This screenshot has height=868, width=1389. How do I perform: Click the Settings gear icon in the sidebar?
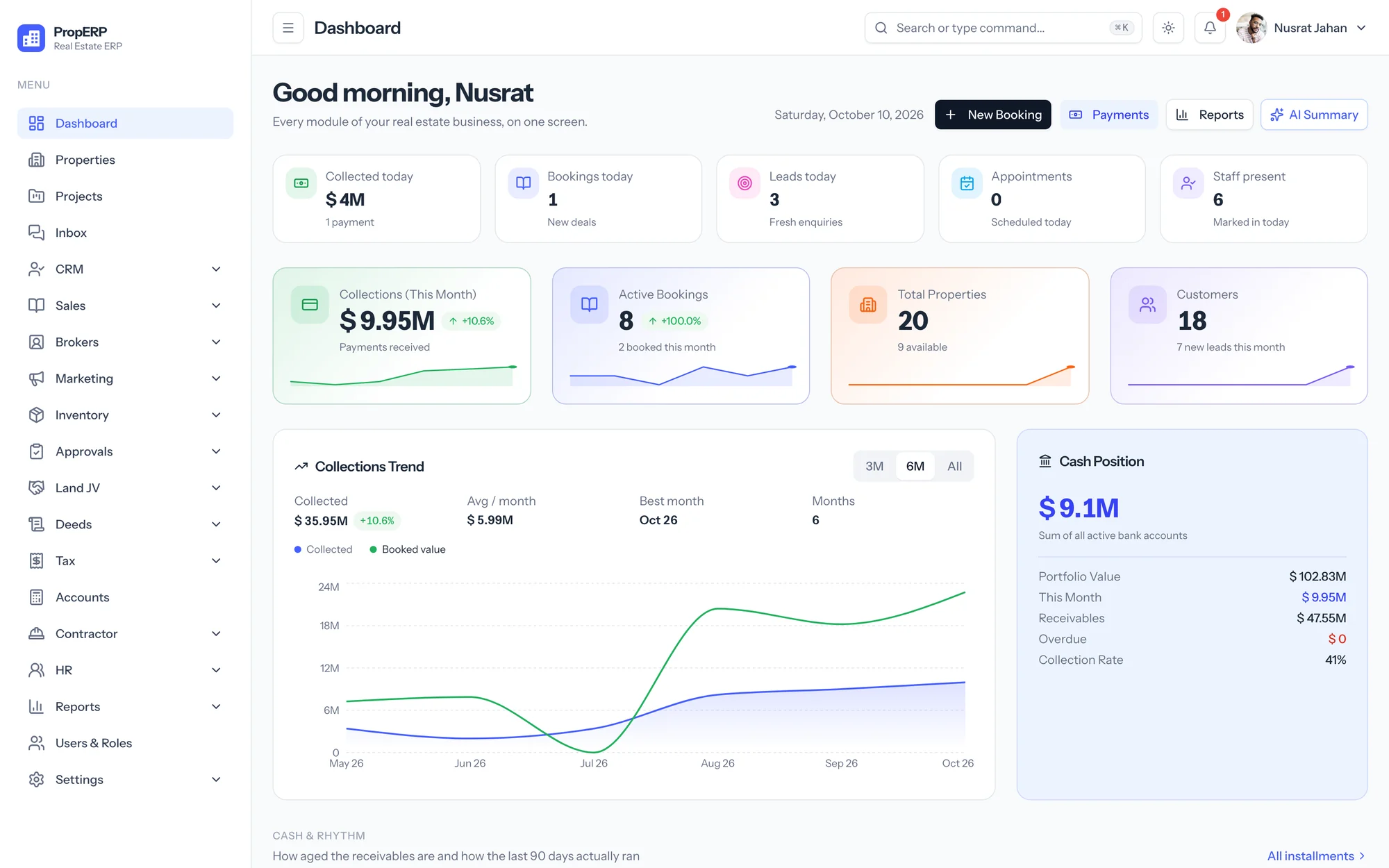click(x=36, y=779)
